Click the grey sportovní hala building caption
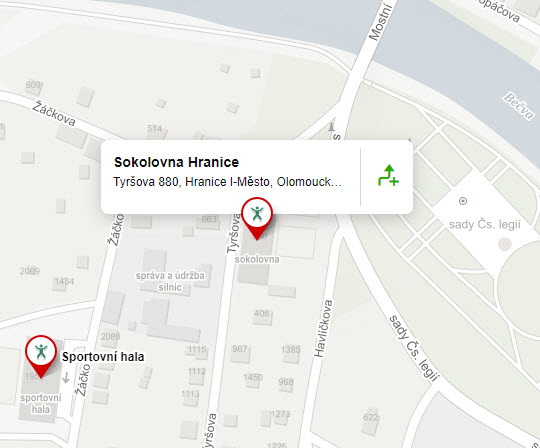 (41, 403)
